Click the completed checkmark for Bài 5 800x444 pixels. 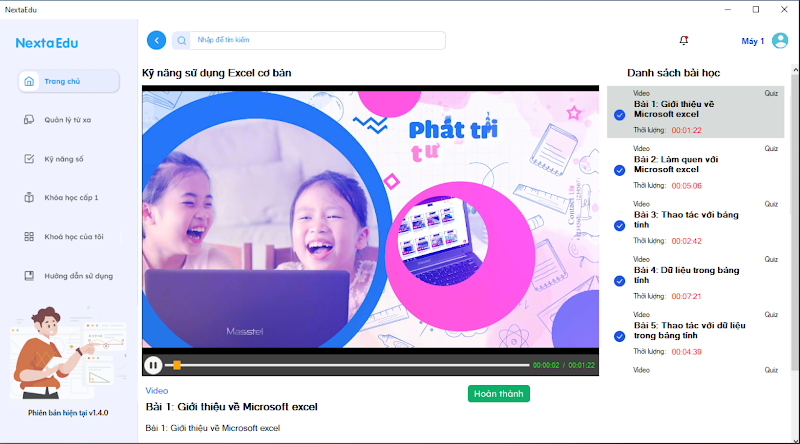[619, 336]
